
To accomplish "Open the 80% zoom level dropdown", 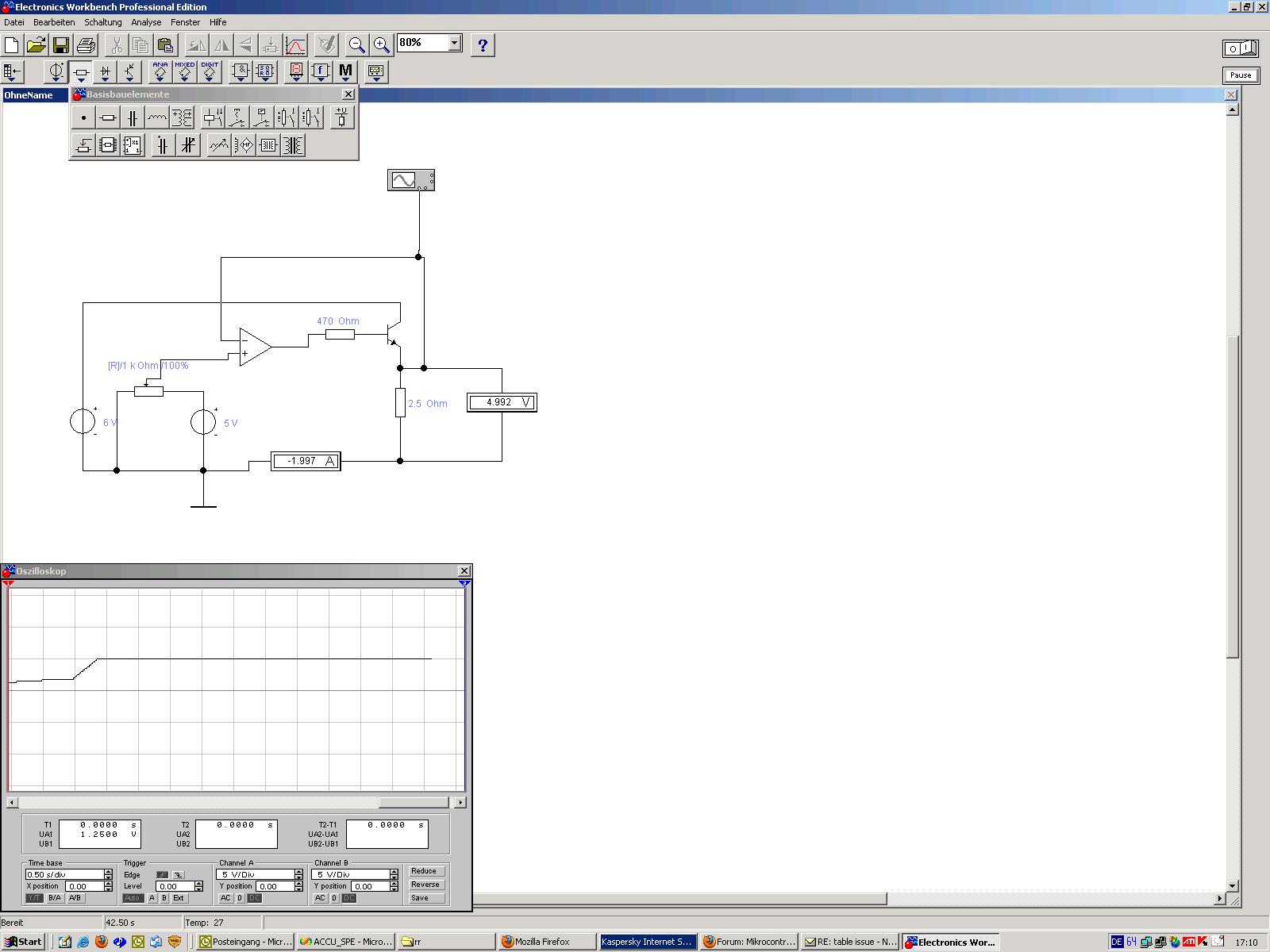I will pos(455,43).
